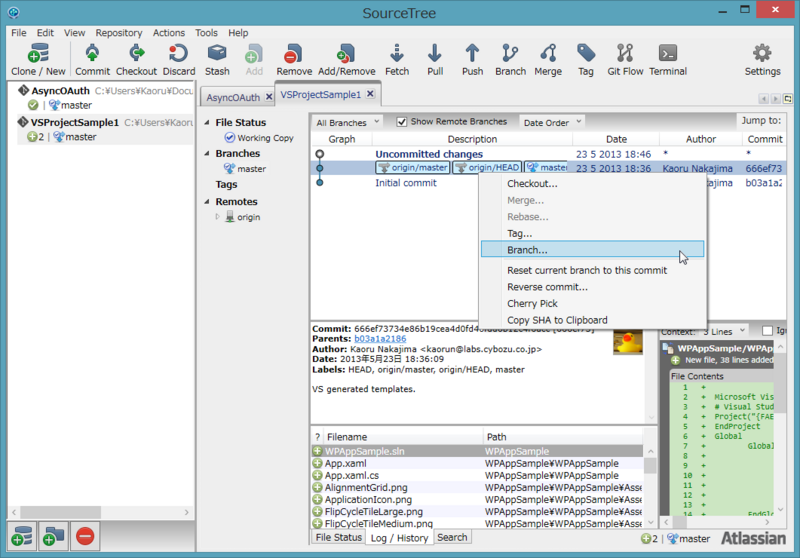
Task: Click the Filename column header
Action: (x=403, y=437)
